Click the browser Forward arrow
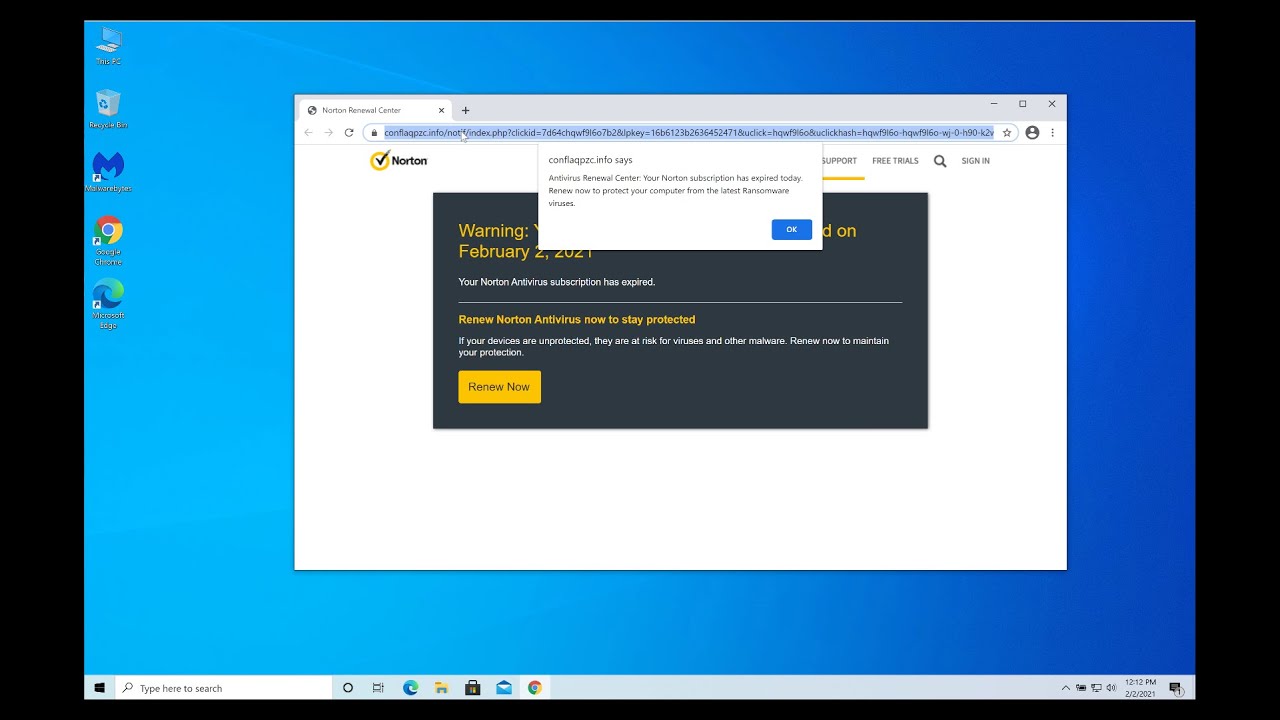 (328, 132)
